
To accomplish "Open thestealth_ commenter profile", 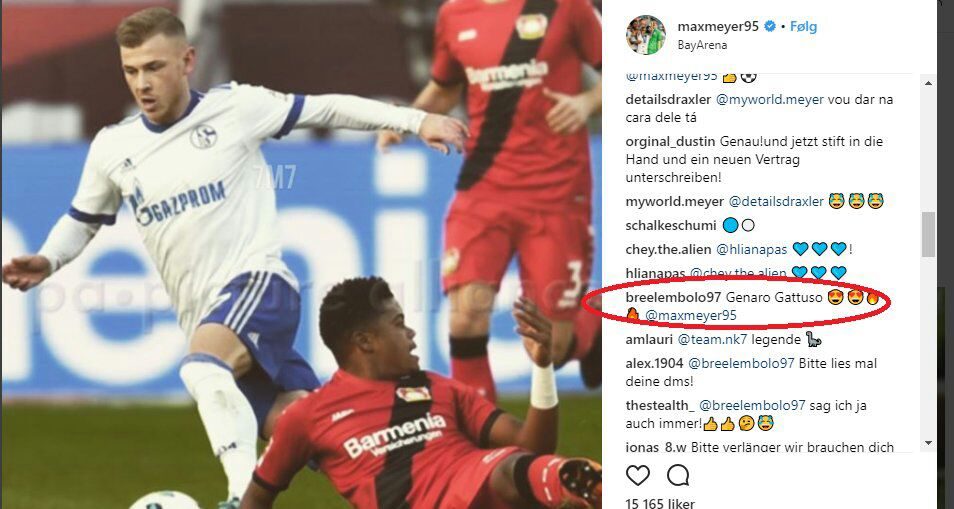I will point(660,406).
